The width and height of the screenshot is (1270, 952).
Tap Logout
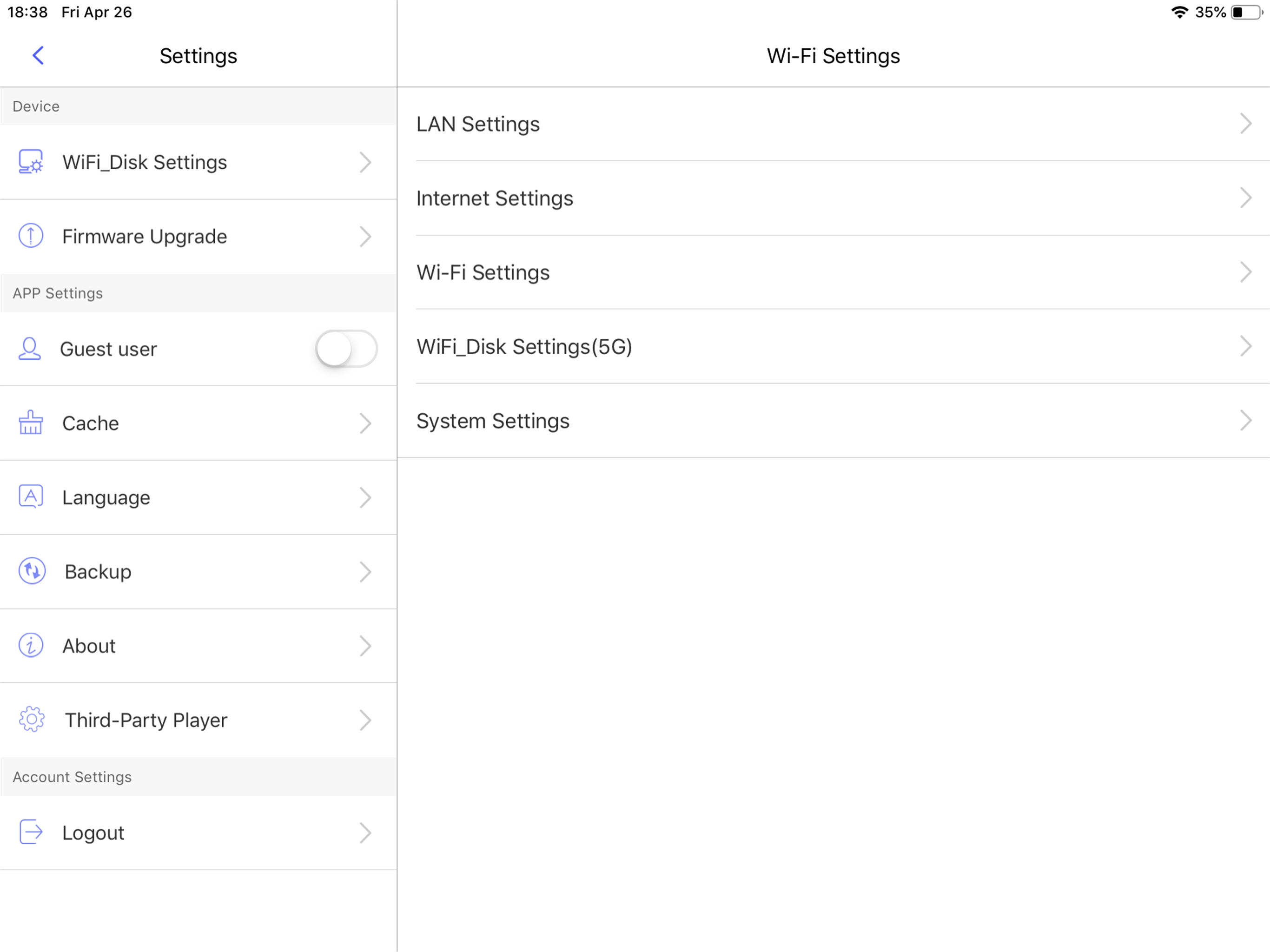[198, 833]
